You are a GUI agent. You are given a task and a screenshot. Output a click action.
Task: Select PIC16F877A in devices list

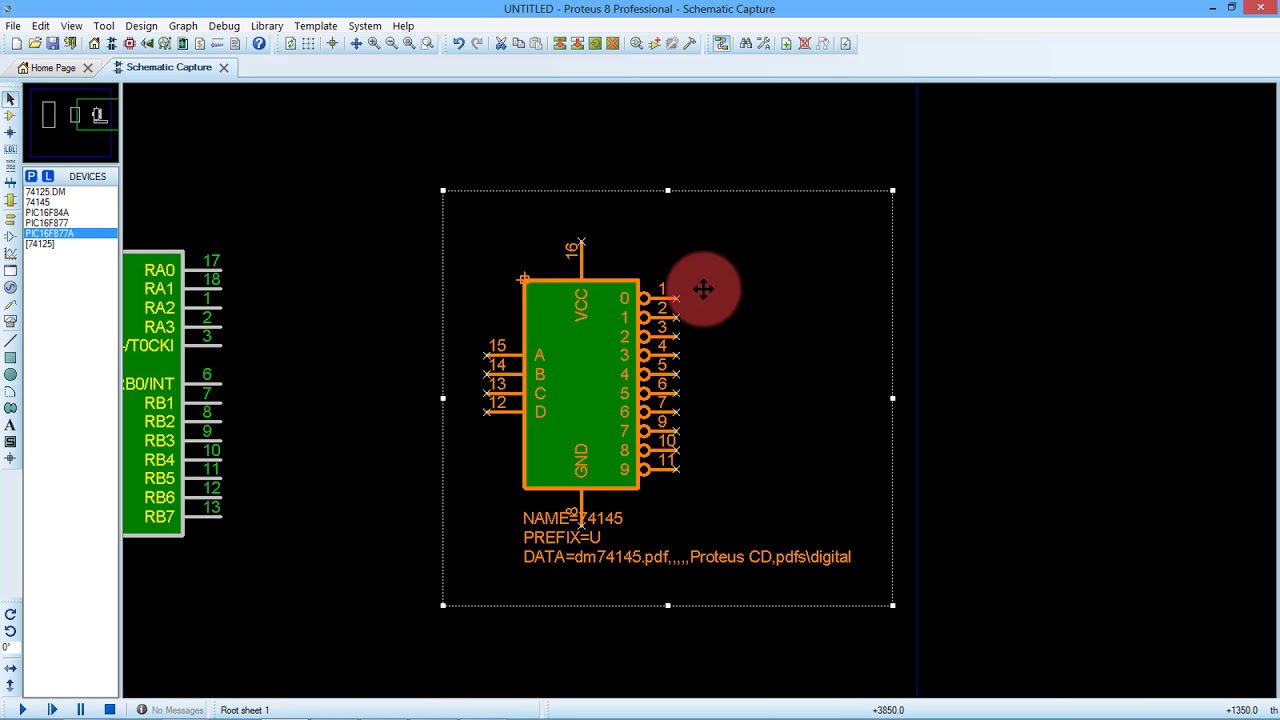[x=70, y=233]
